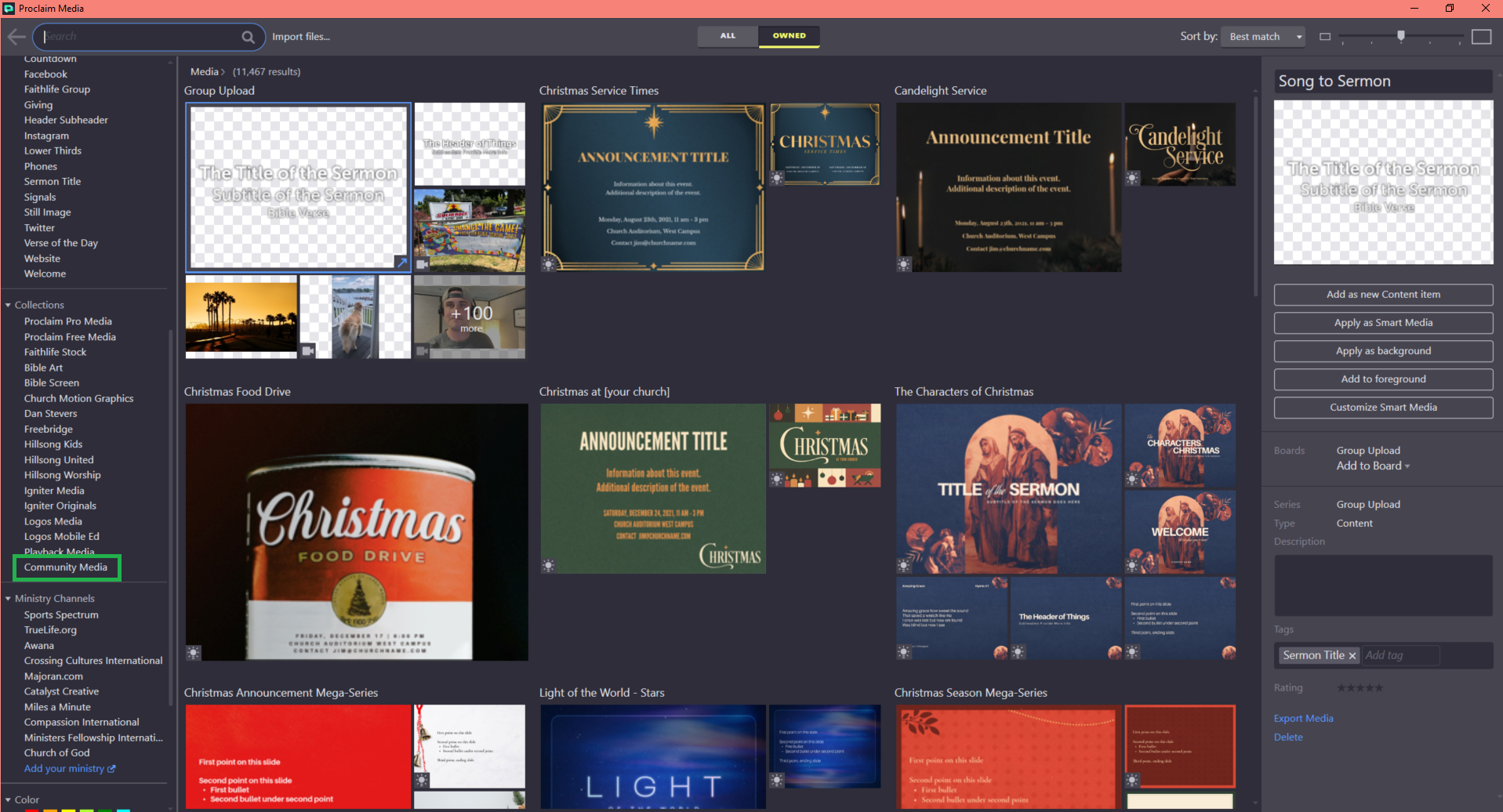
Task: Click the large thumbnail size icon
Action: [x=1481, y=37]
